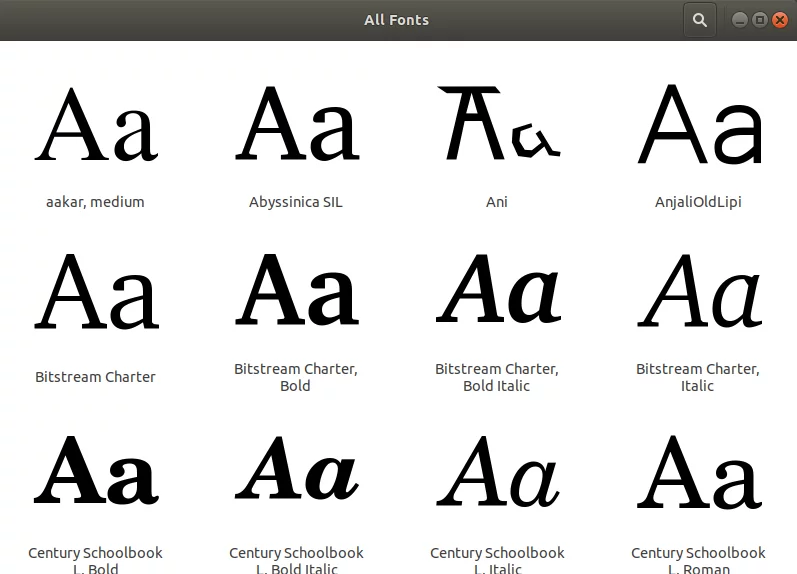Select Century Schoolbook L Bold Italic preview
797x574 pixels.
[296, 470]
